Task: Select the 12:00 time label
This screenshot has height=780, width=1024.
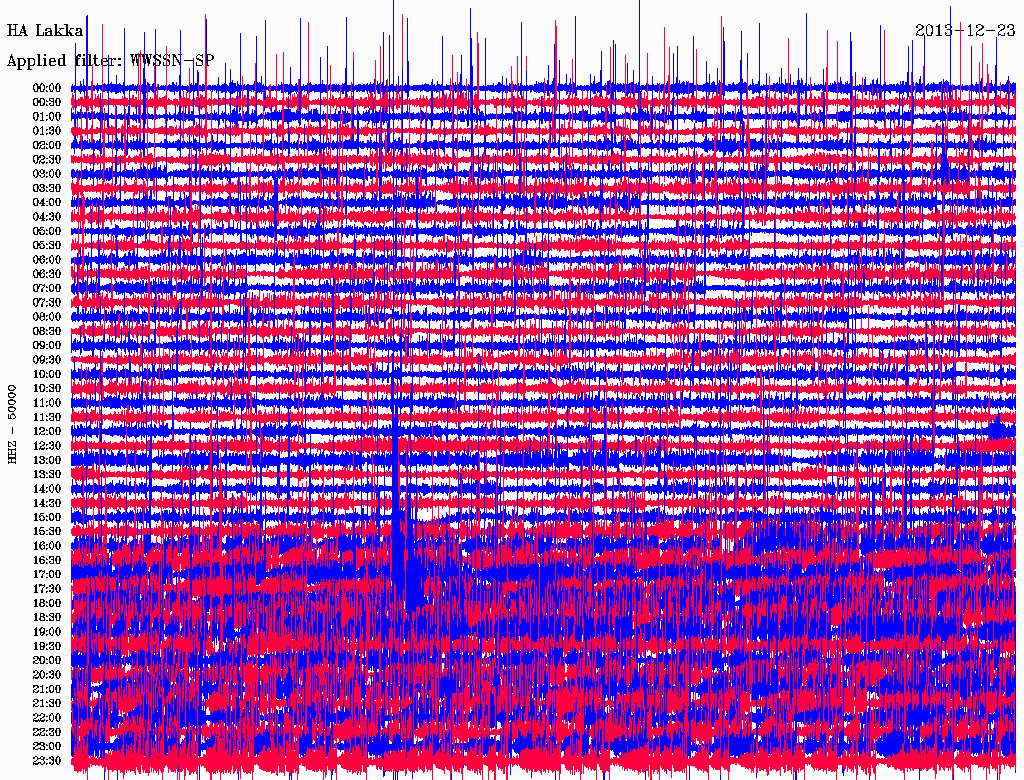Action: (47, 431)
